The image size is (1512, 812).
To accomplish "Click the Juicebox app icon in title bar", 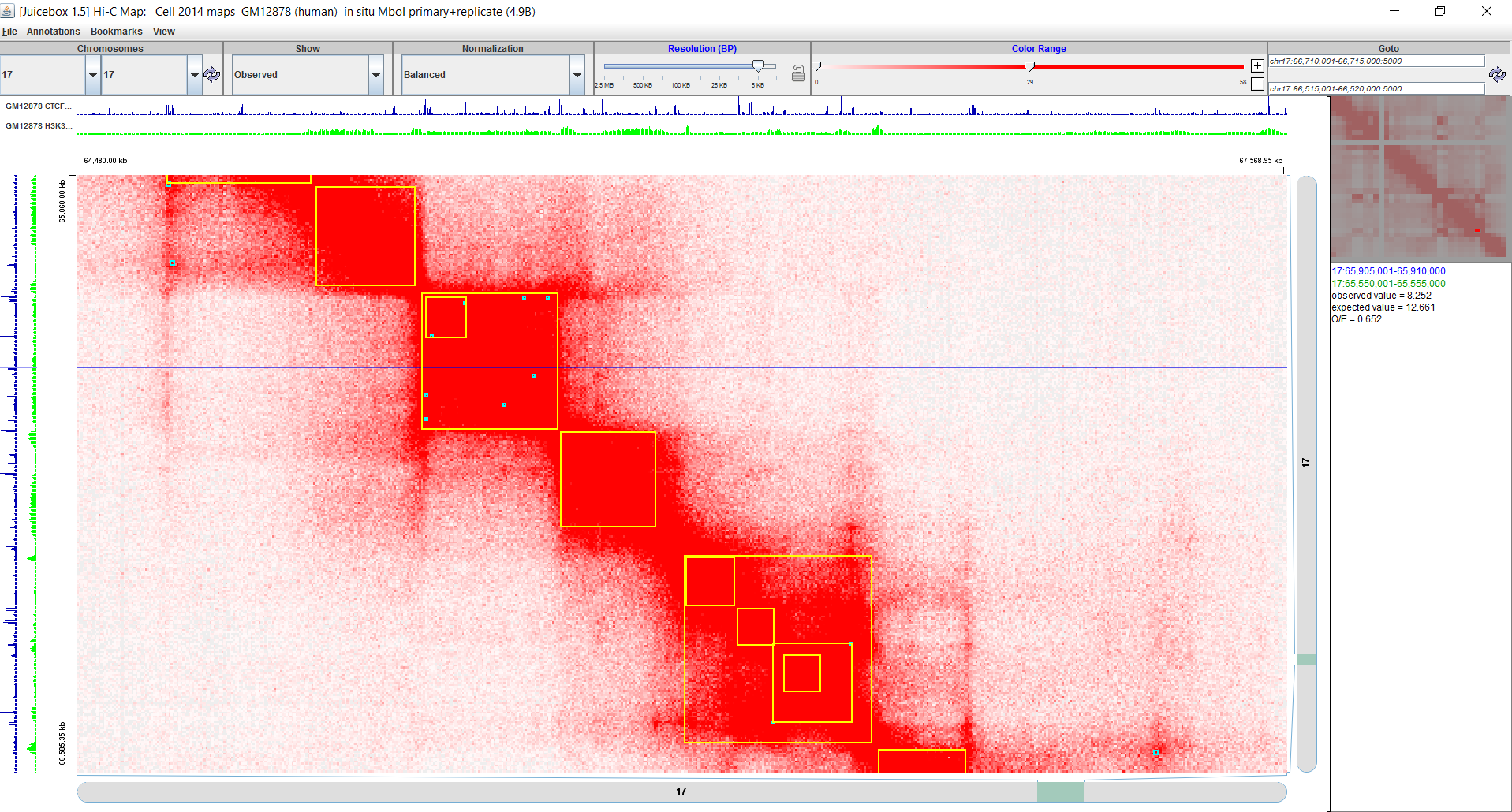I will click(x=8, y=11).
